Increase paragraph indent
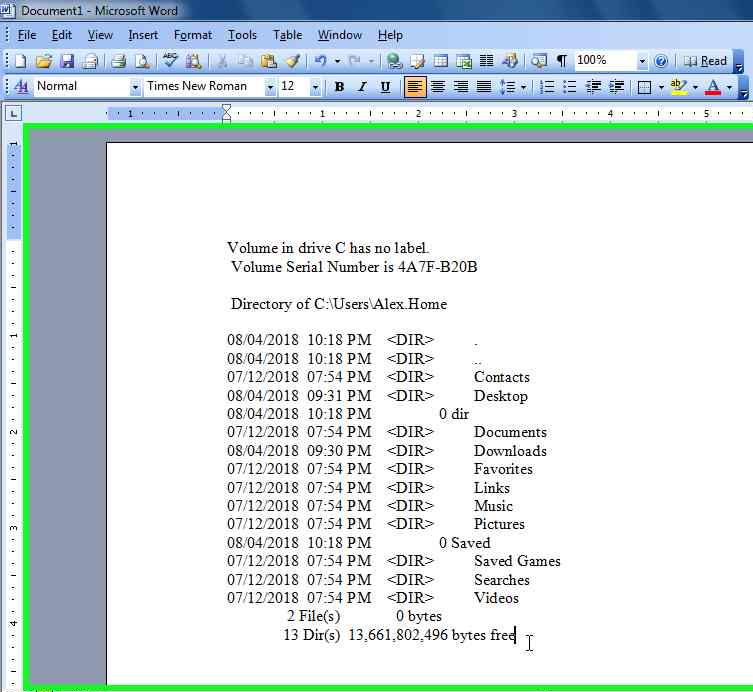753x692 pixels. click(617, 87)
